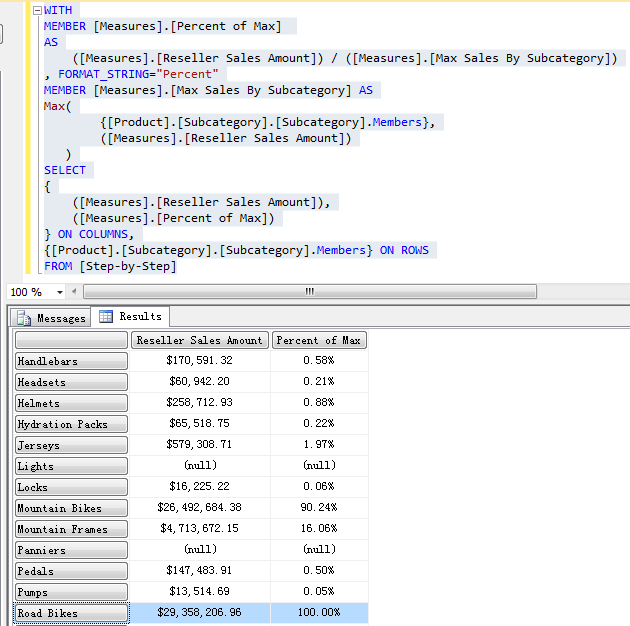Click the cell $258,712.93

pyautogui.click(x=200, y=402)
